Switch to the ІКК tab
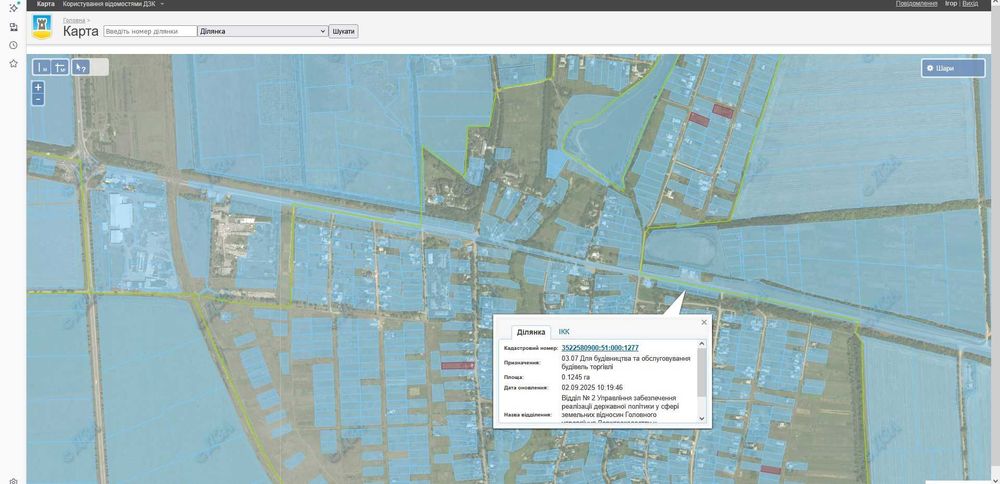 [564, 331]
